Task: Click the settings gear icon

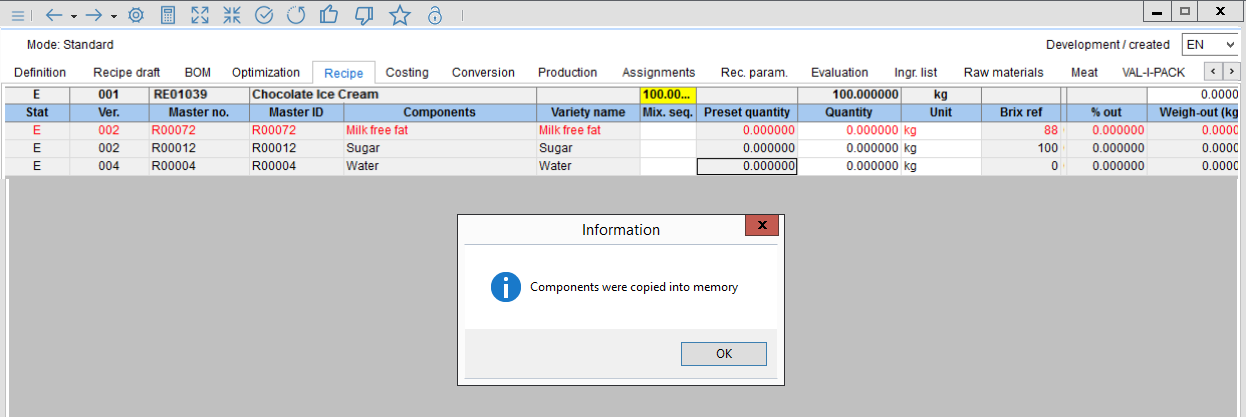Action: [136, 15]
